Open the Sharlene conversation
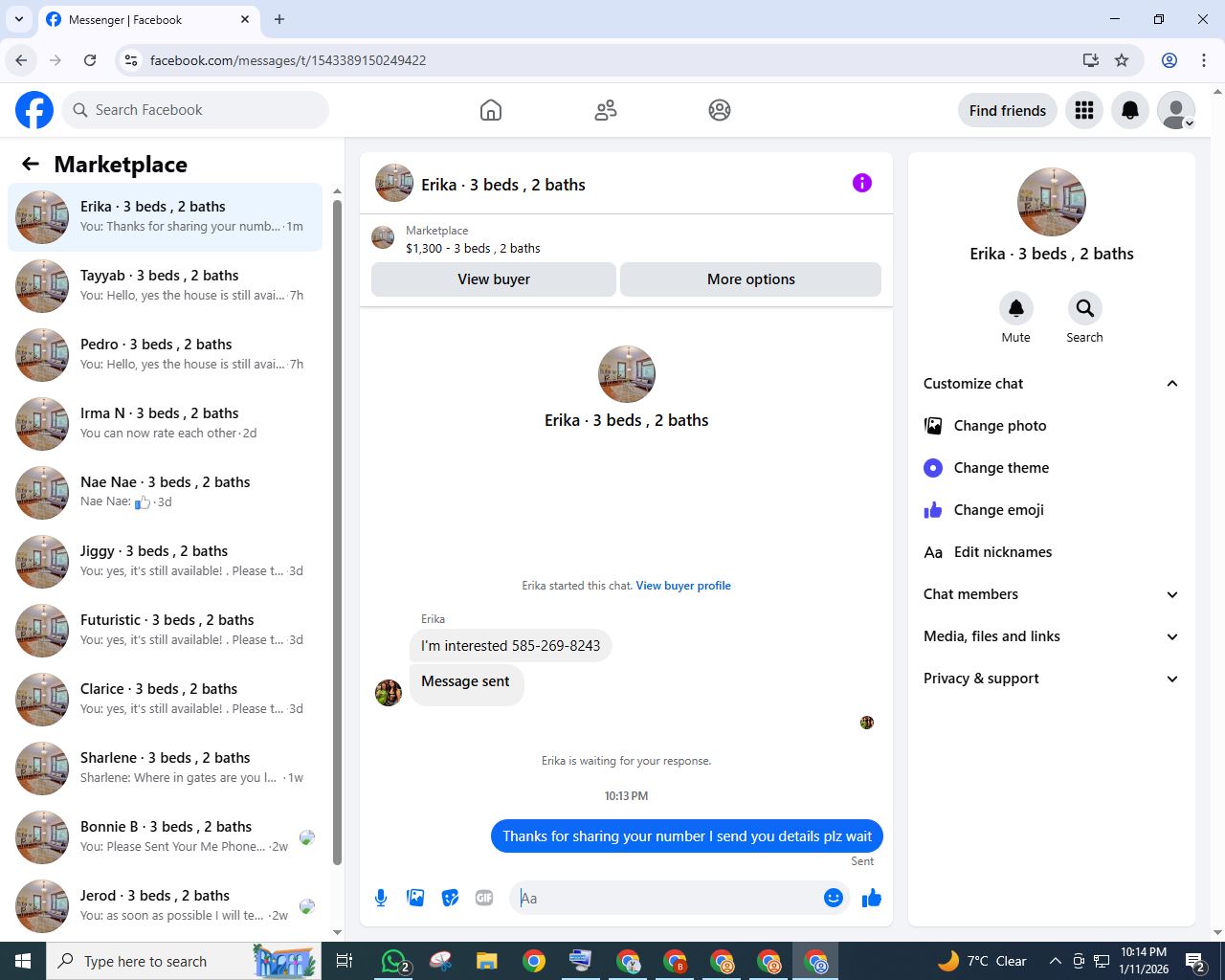Screen dimensions: 1225x980 click(165, 768)
